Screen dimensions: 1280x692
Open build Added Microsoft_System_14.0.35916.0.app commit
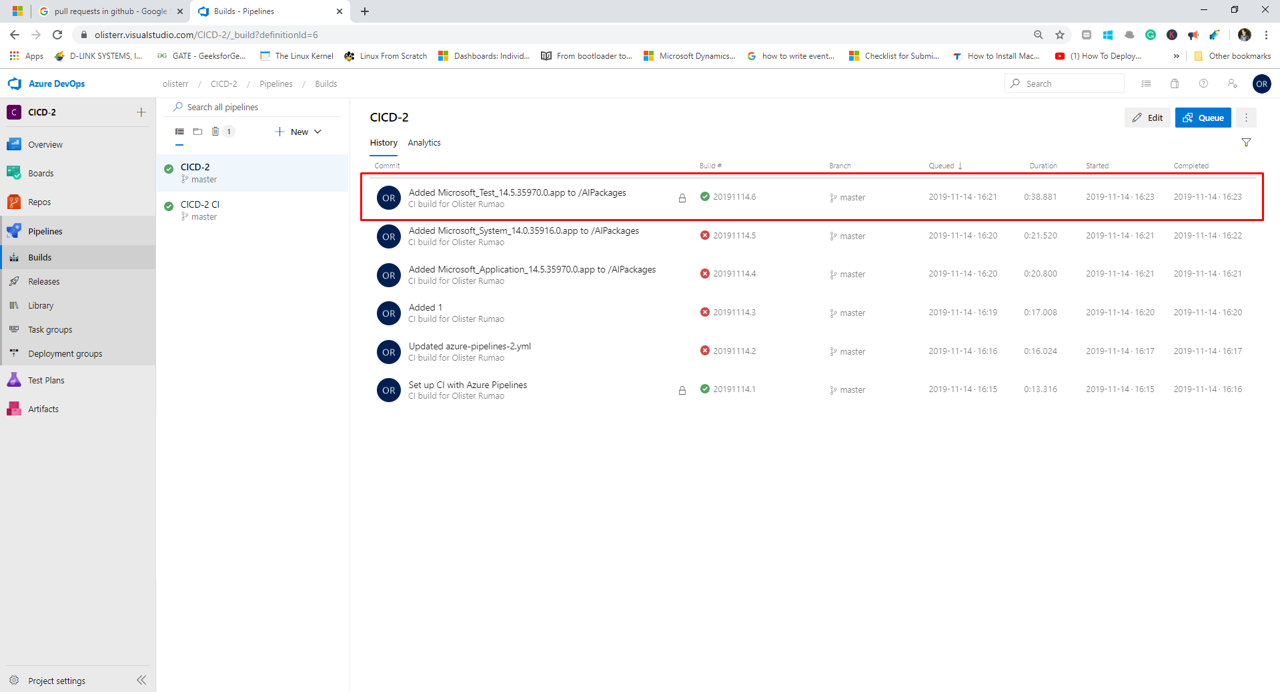pyautogui.click(x=523, y=231)
